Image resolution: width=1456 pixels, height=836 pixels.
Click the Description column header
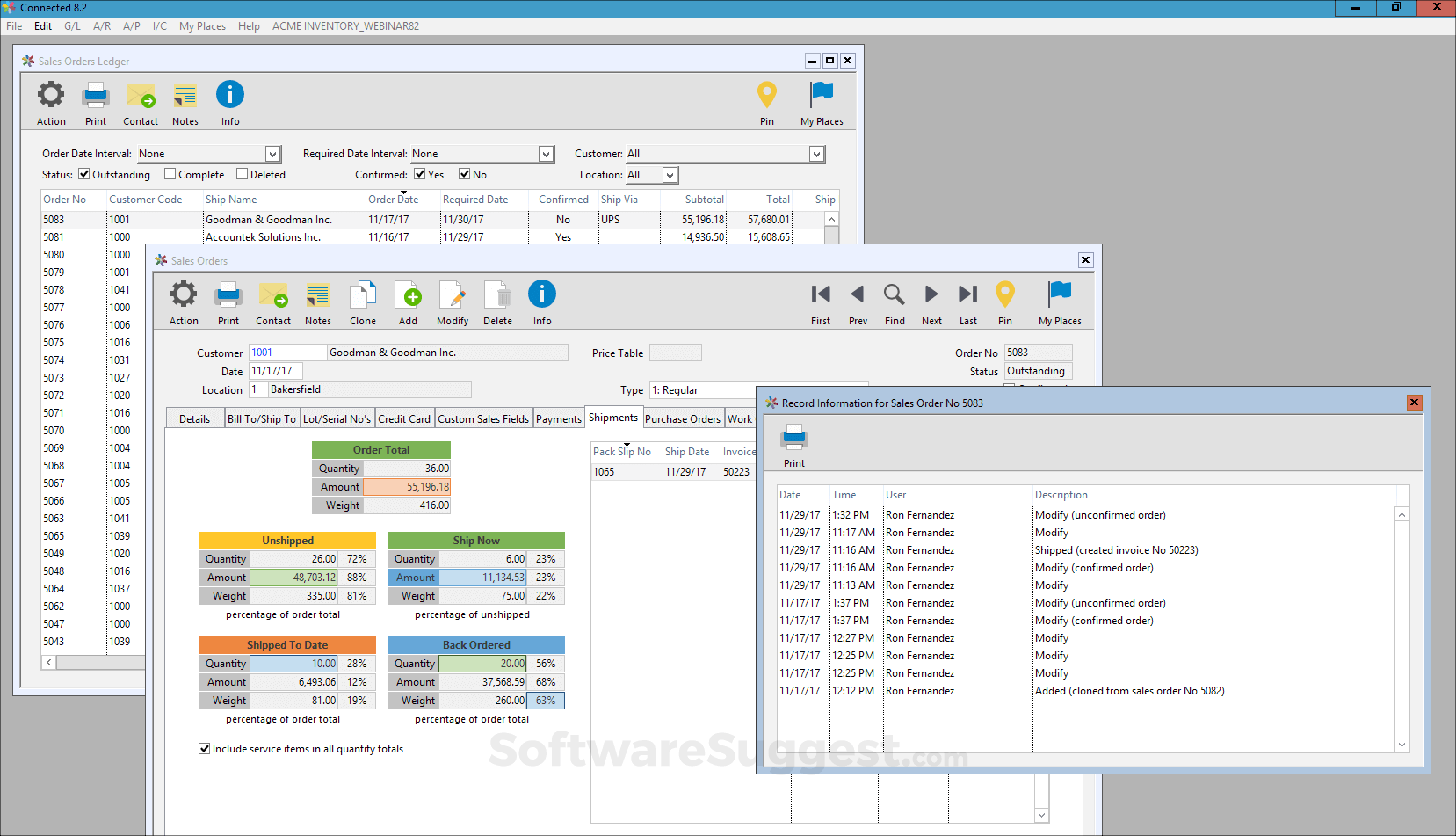pyautogui.click(x=1061, y=495)
